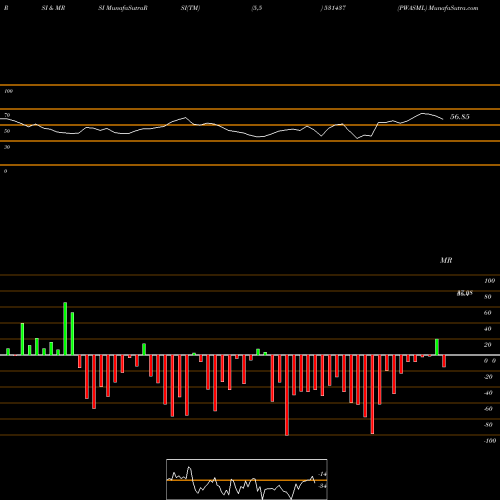
Task: Click the -34 value in mini chart
Action: (x=322, y=486)
